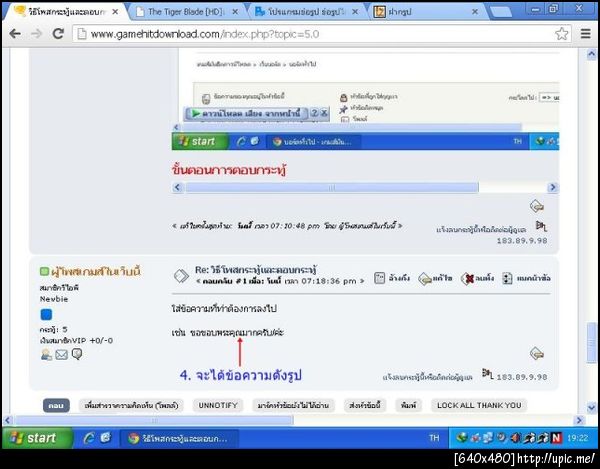Viewport: 600px width, 469px height.
Task: Click the report-to-moderator link in the first post
Action: coord(481,230)
